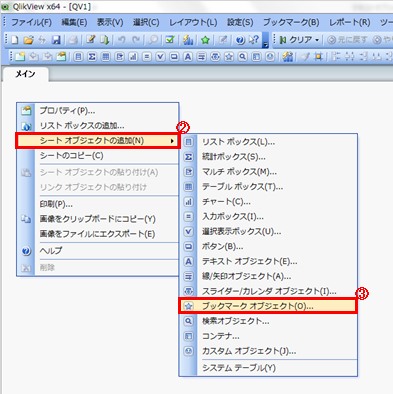The image size is (393, 394).
Task: Click the What's This help cursor icon
Action: click(x=254, y=40)
